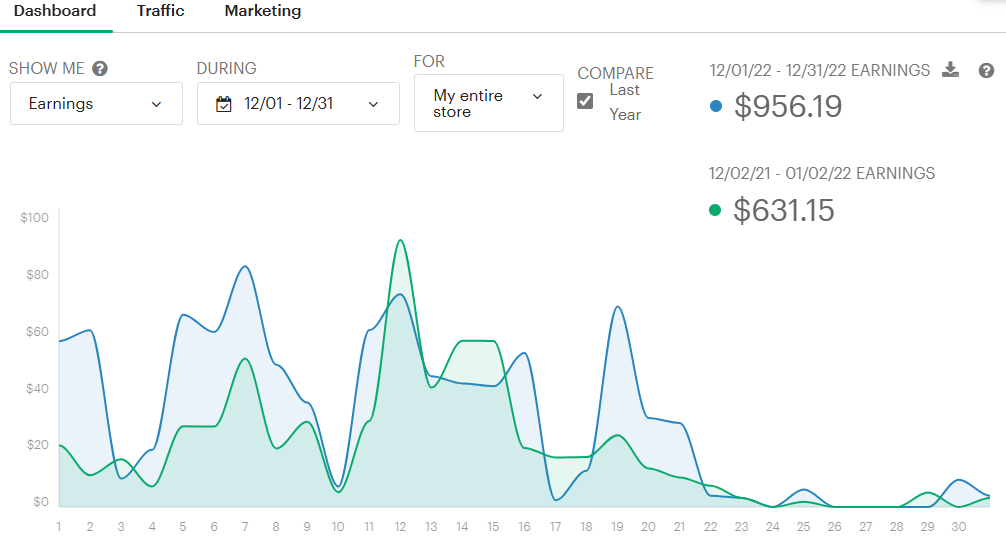Click day 30 on the chart axis
The width and height of the screenshot is (1006, 539).
tap(957, 527)
